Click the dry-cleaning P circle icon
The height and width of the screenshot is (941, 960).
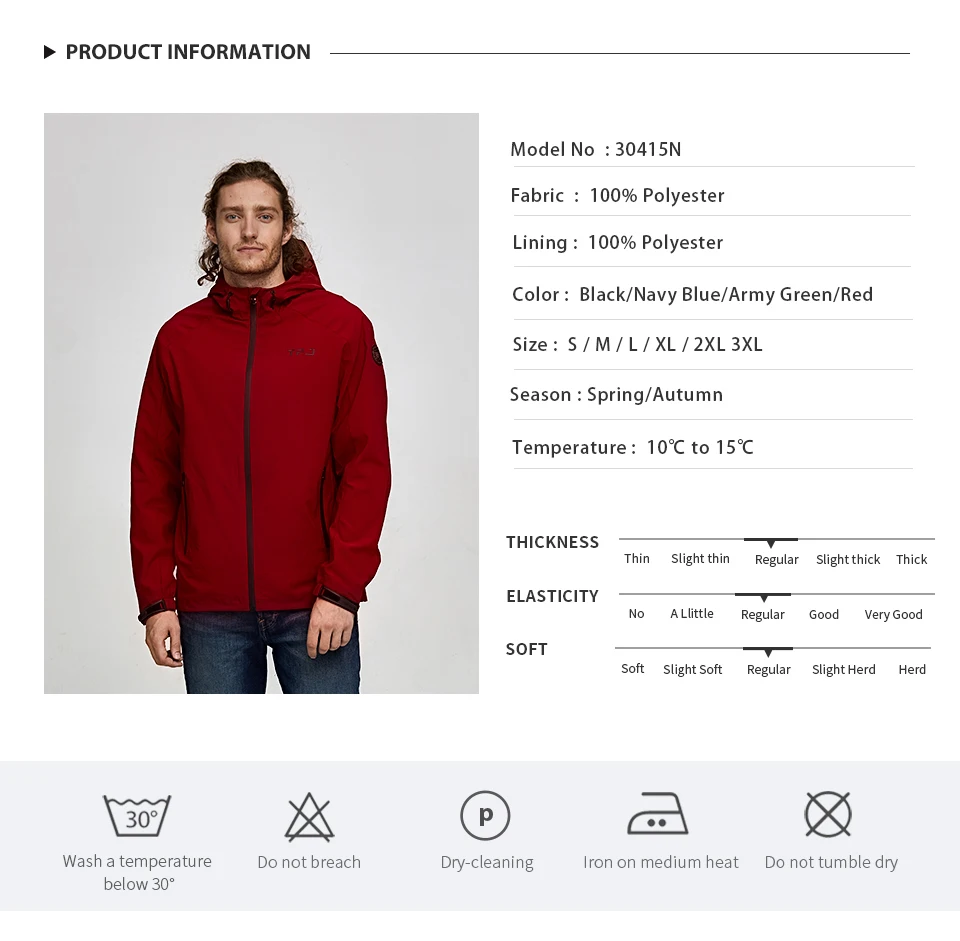pyautogui.click(x=485, y=815)
